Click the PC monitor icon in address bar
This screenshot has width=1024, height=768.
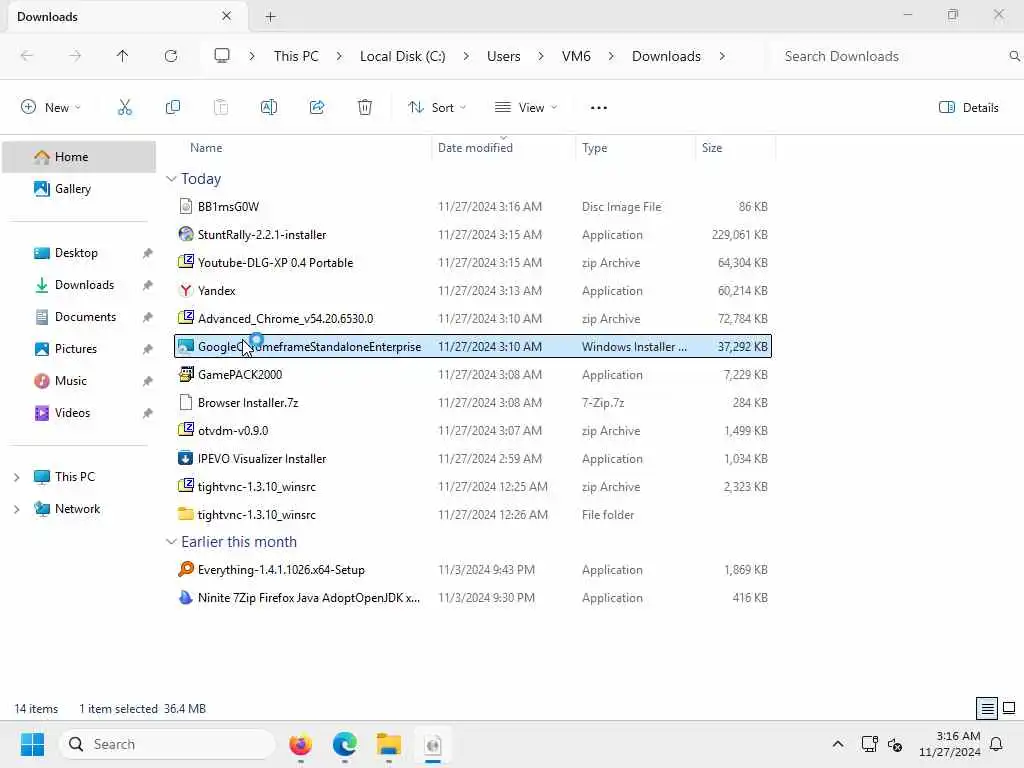click(222, 56)
